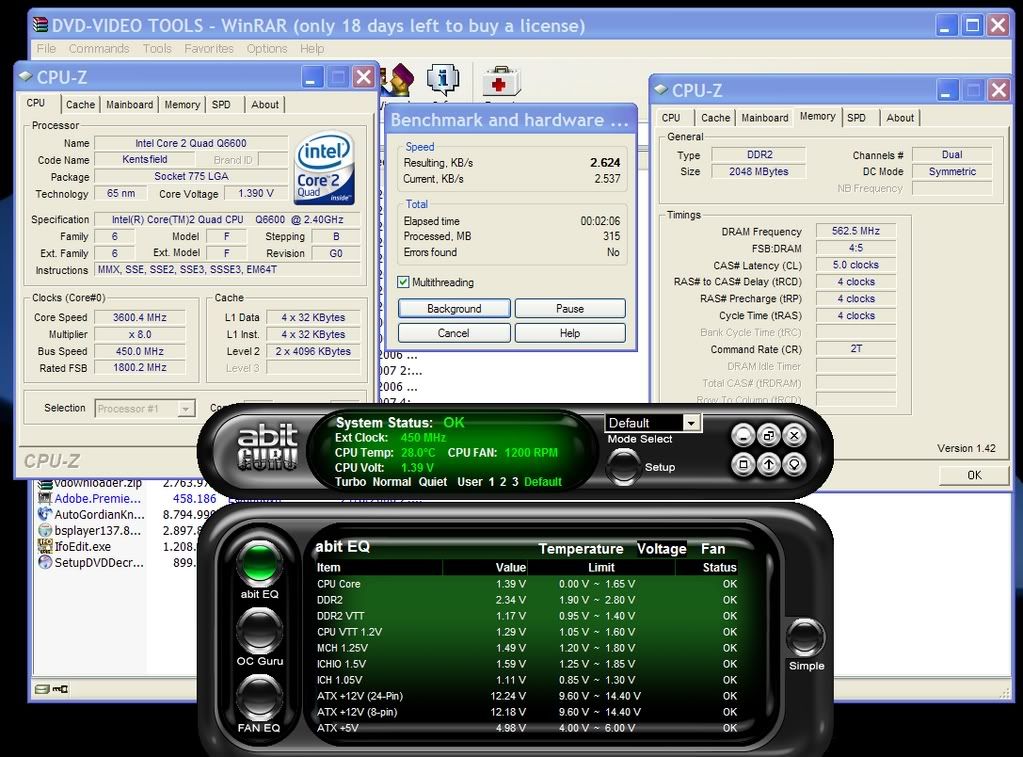Viewport: 1023px width, 757px height.
Task: Select the bsplayer137.8... file icon
Action: point(45,530)
